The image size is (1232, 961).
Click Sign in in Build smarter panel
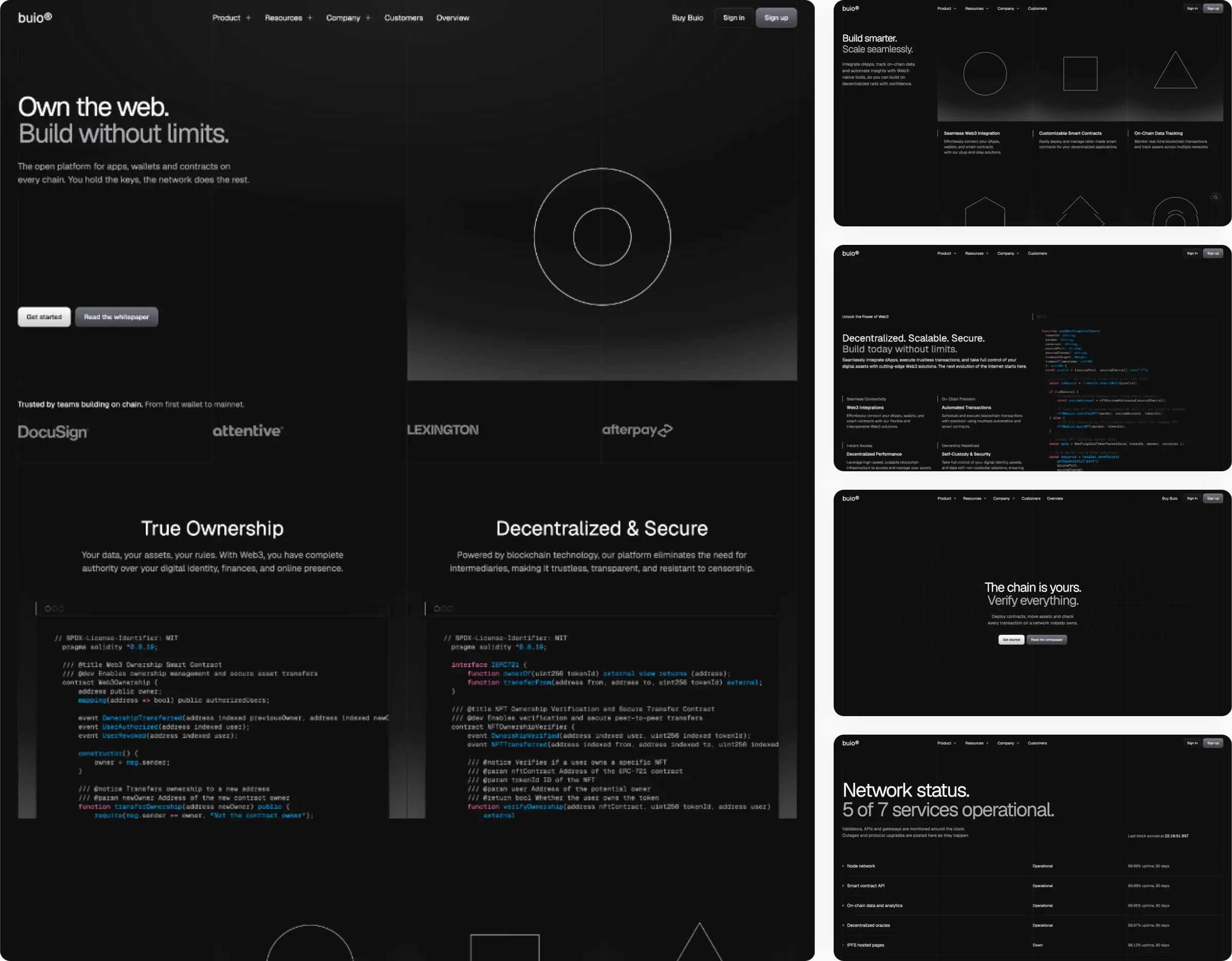(1192, 8)
